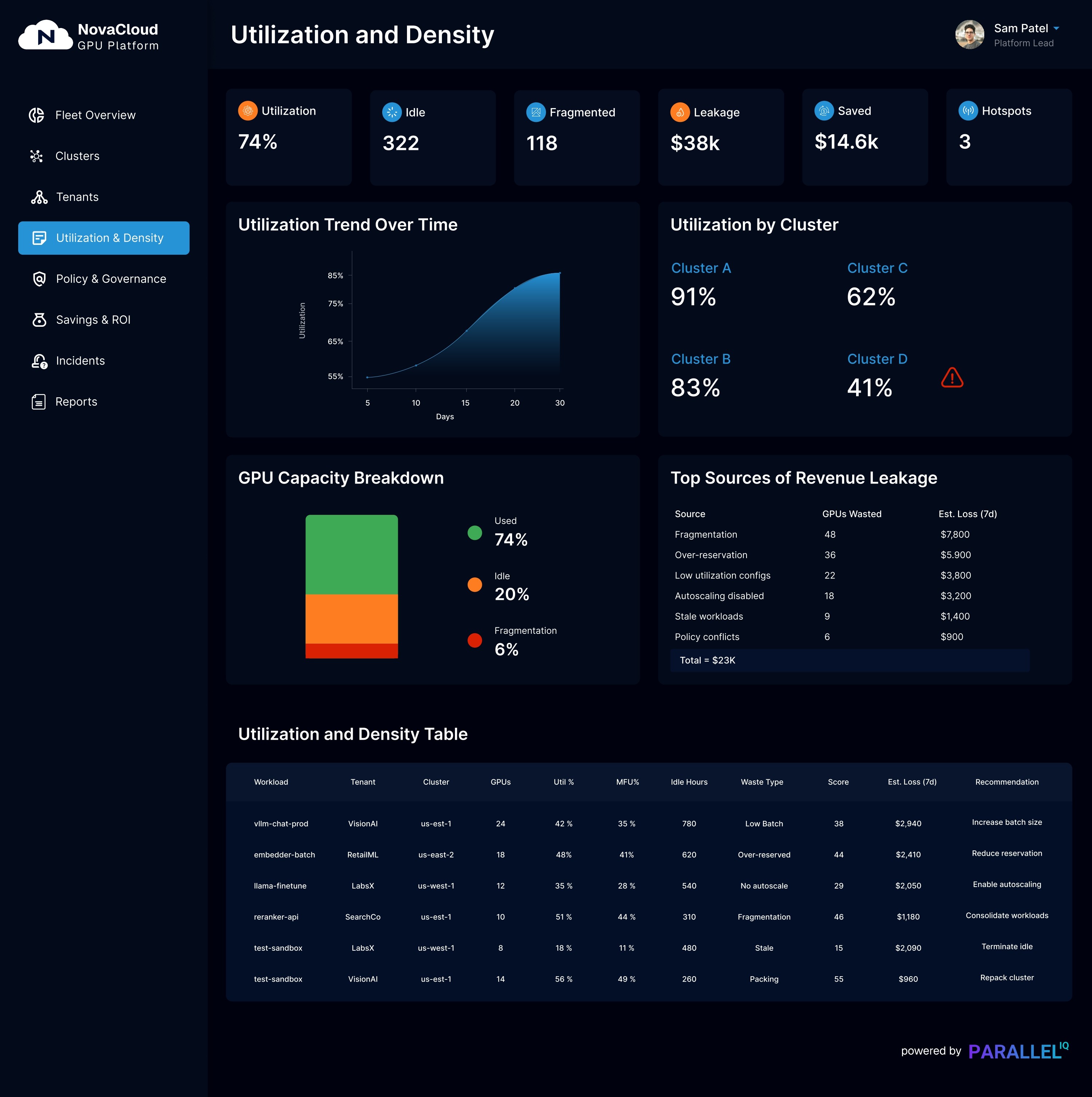The width and height of the screenshot is (1092, 1097).
Task: Click the green Used legend swatch
Action: [474, 533]
